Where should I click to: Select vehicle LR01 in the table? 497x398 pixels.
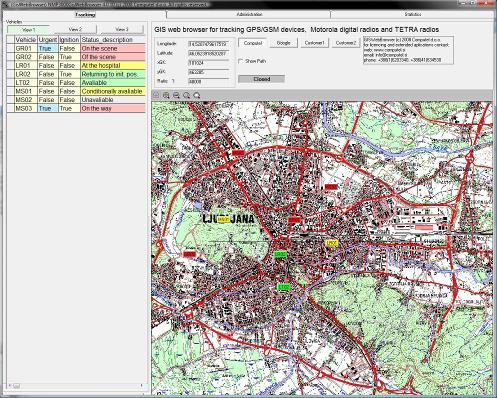[26, 66]
